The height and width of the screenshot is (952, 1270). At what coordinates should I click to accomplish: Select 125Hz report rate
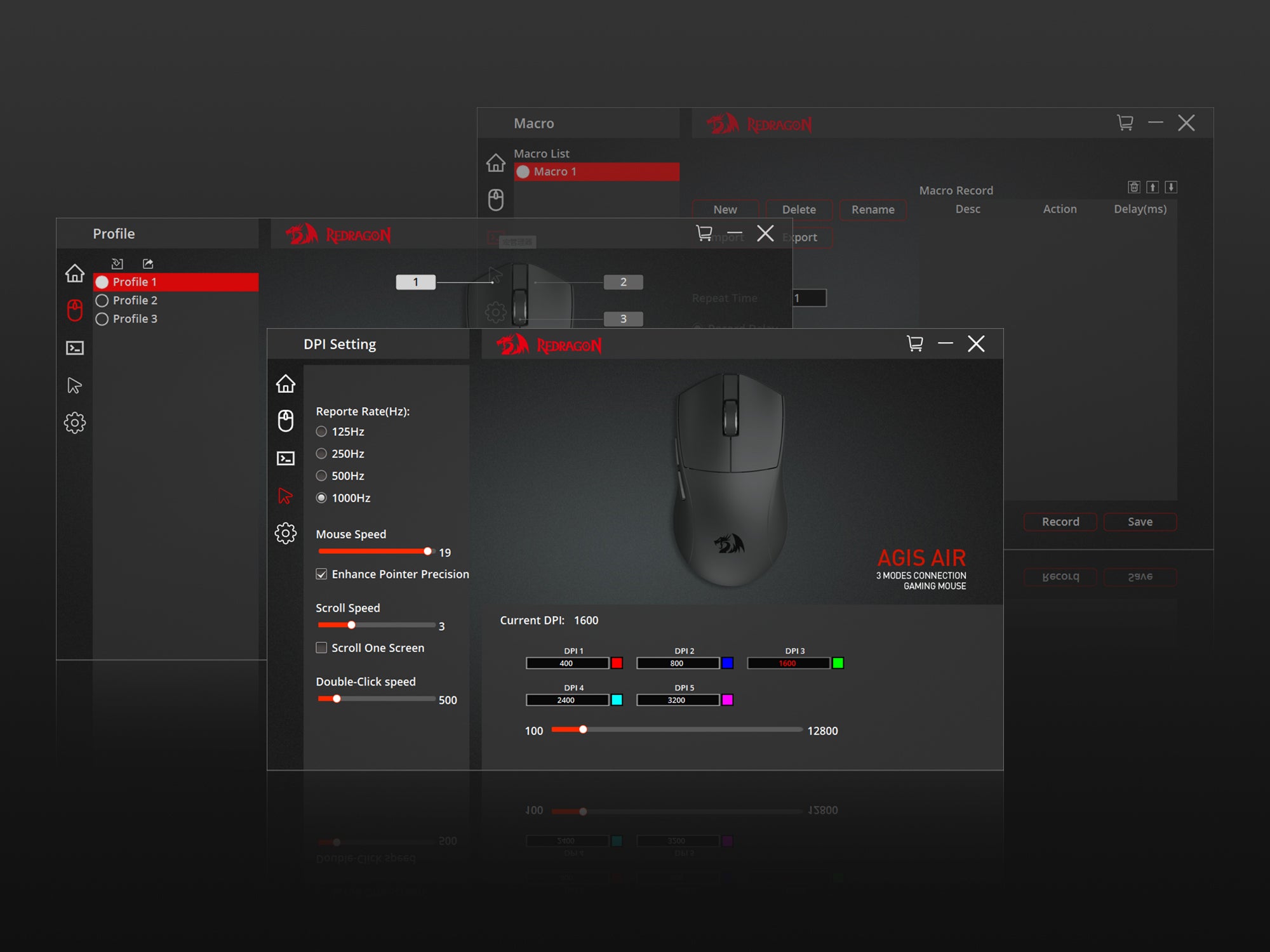[321, 432]
